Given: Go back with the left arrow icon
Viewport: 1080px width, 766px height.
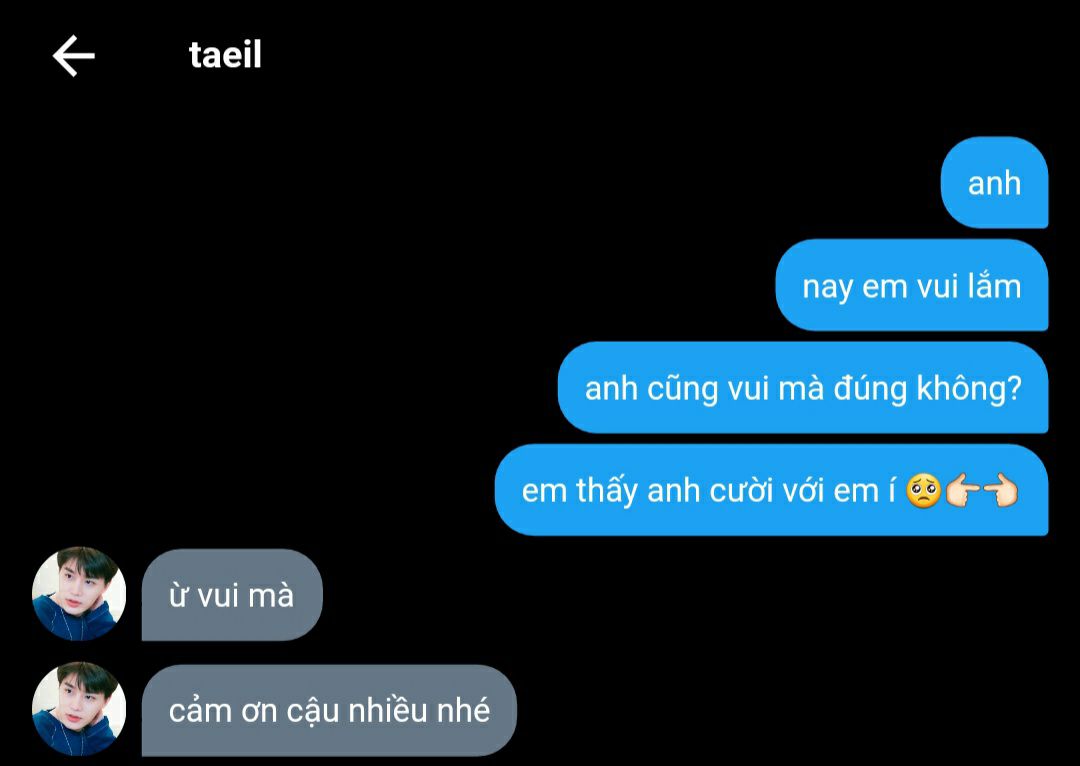Looking at the screenshot, I should [x=74, y=56].
